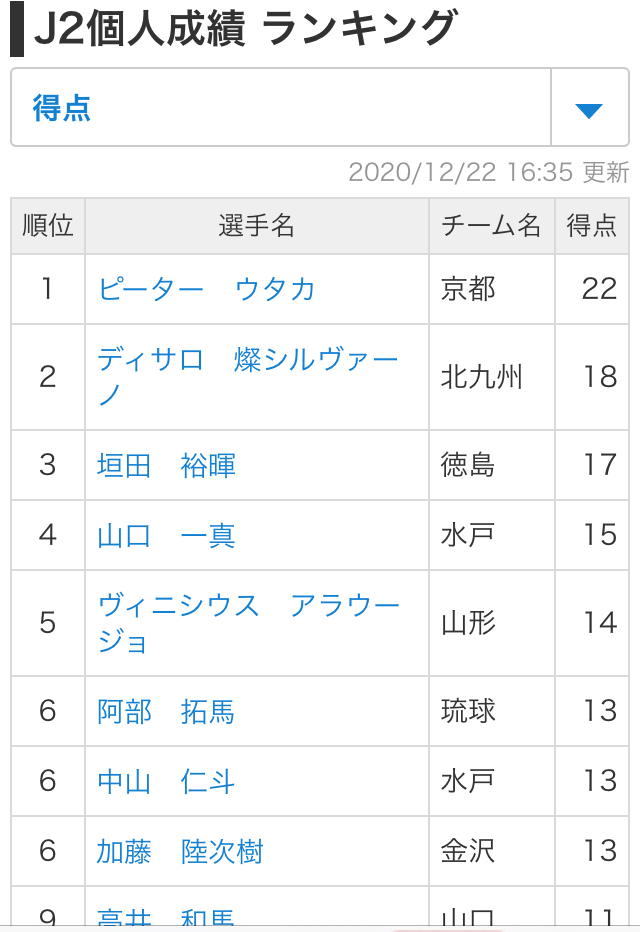Select player 中山 仁斗
This screenshot has width=640, height=932.
click(166, 781)
